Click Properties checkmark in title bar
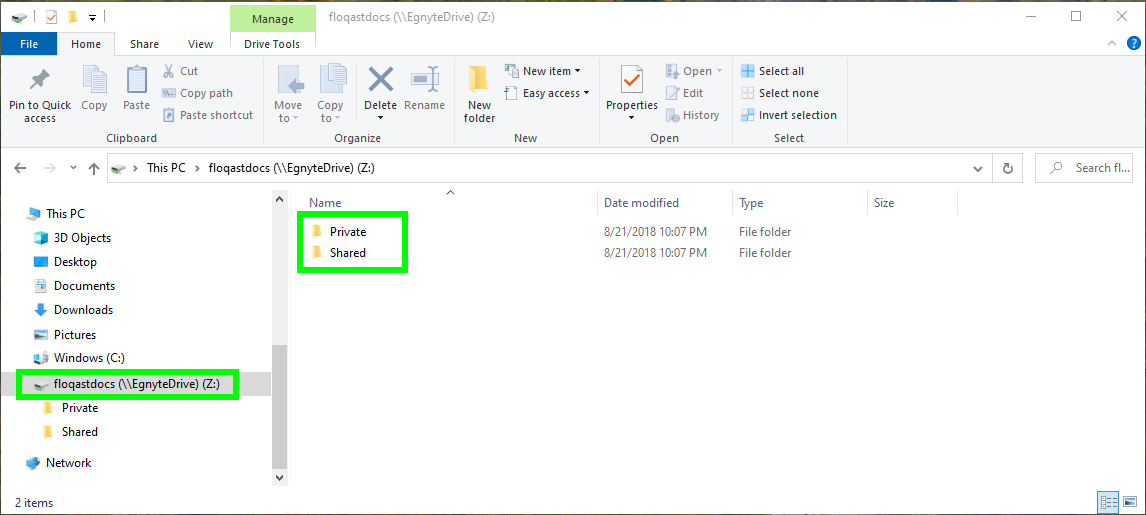Viewport: 1146px width, 515px height. [x=51, y=16]
